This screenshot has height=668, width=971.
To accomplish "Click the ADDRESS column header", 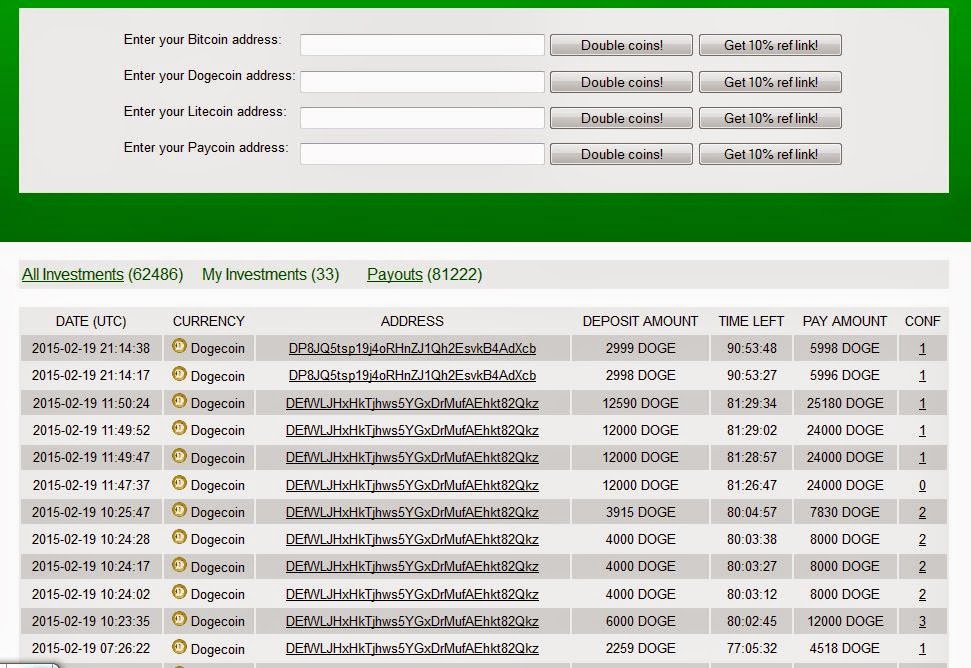I will [x=412, y=321].
